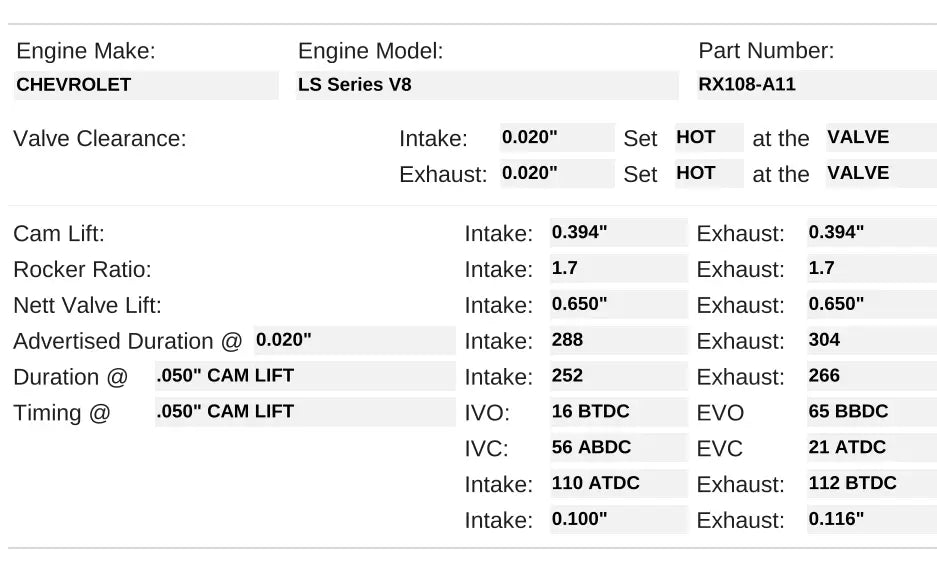This screenshot has height=587, width=937.
Task: Click the IVC 56 ABDC field
Action: [618, 448]
